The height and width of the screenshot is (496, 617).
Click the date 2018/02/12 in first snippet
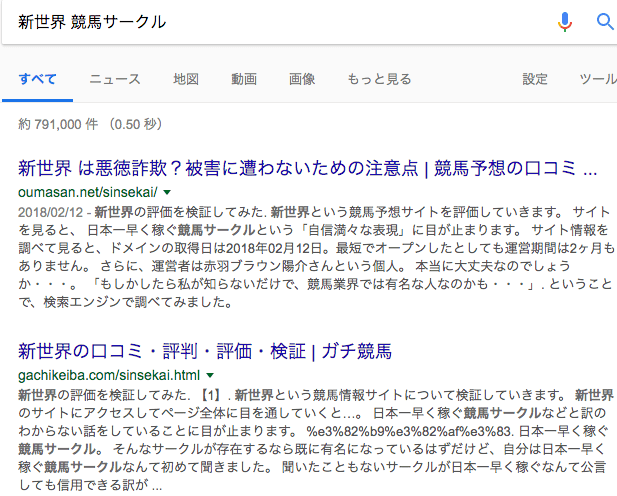tap(50, 212)
